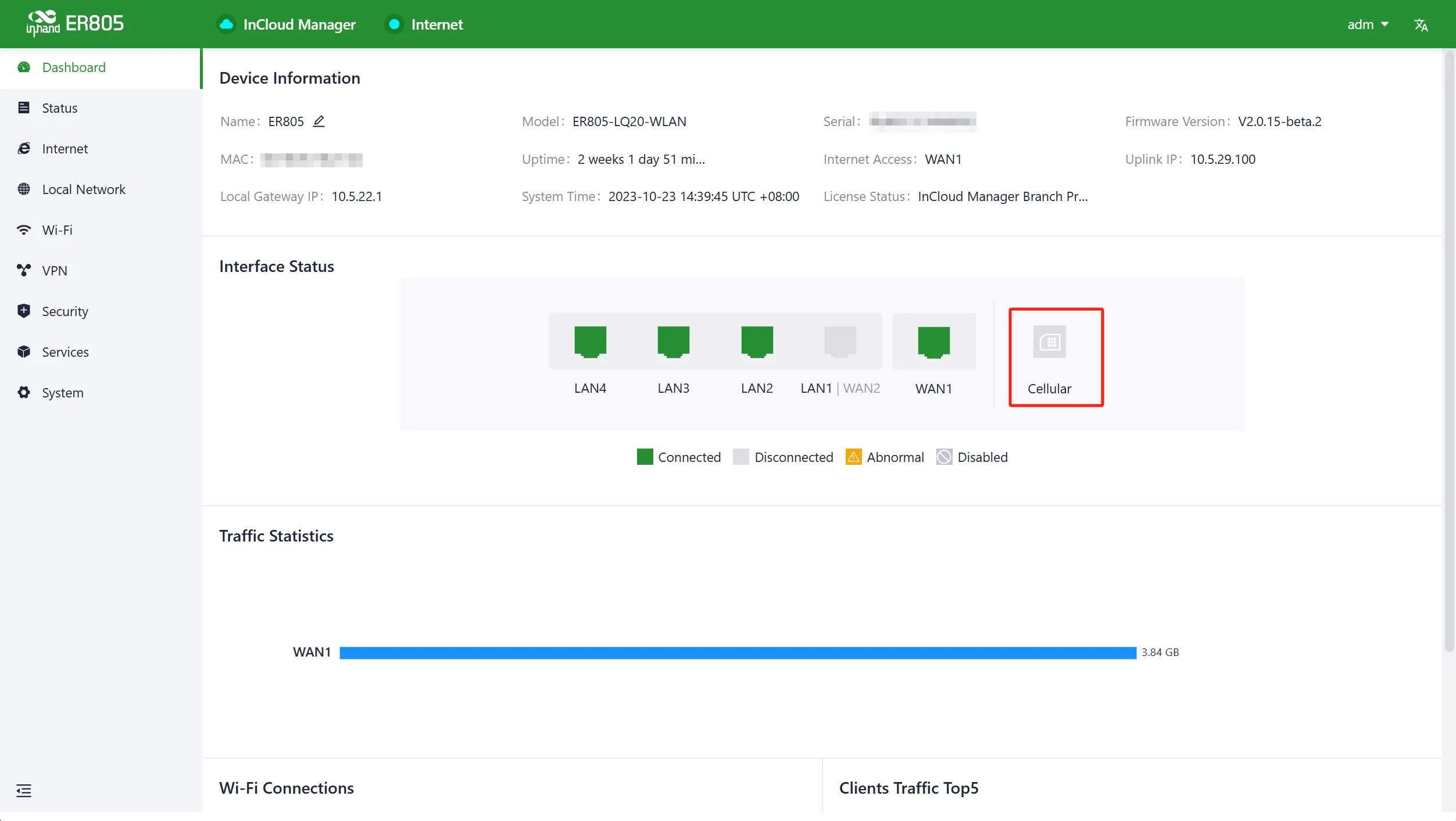Screen dimensions: 1456x821
Task: Open the Status menu item
Action: [100, 108]
